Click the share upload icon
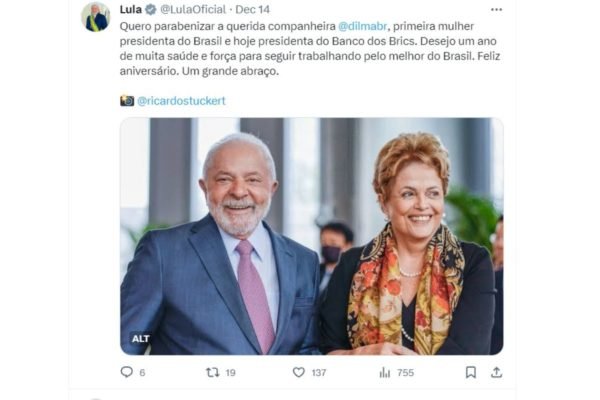Screen dimensions: 600x400 [496, 372]
